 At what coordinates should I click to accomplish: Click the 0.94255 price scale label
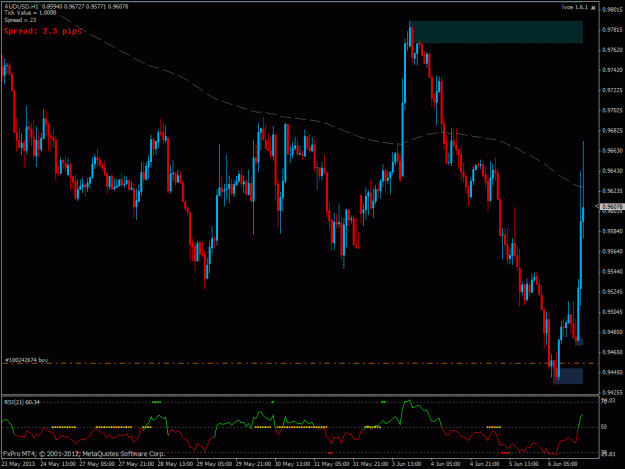click(613, 392)
